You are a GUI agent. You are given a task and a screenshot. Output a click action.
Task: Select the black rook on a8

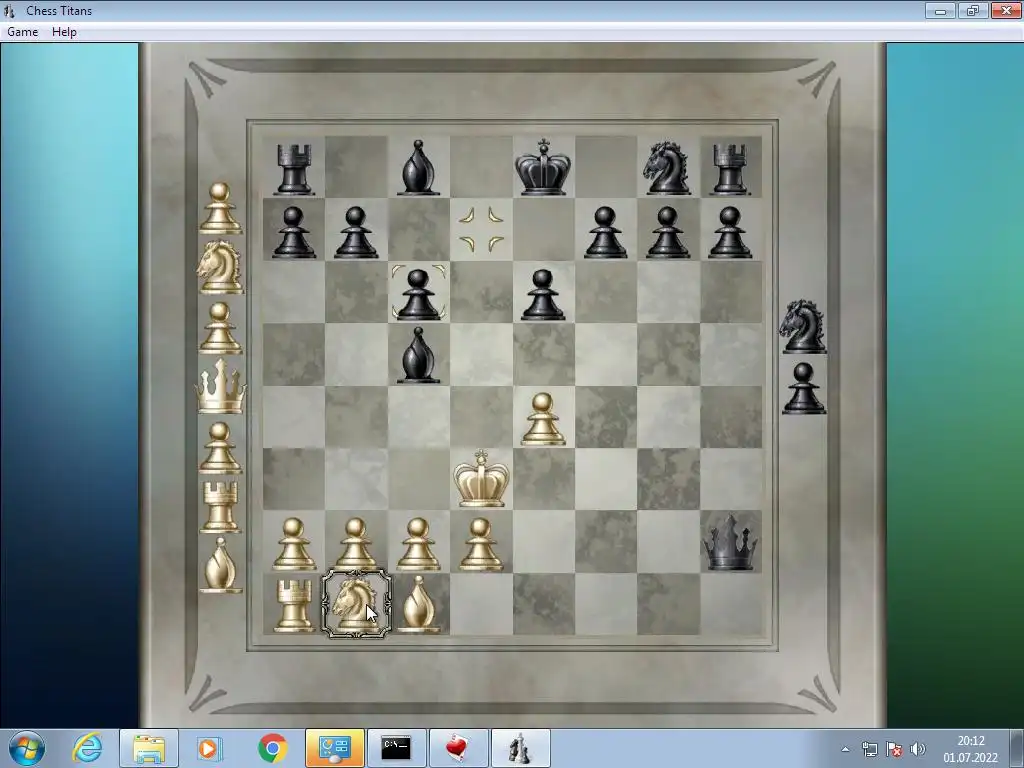(293, 168)
